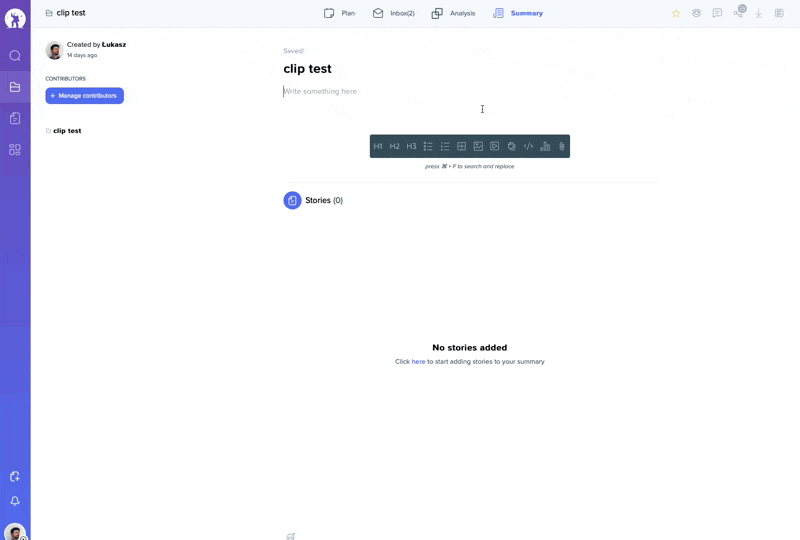
Task: Open the share icon in header
Action: tap(738, 13)
